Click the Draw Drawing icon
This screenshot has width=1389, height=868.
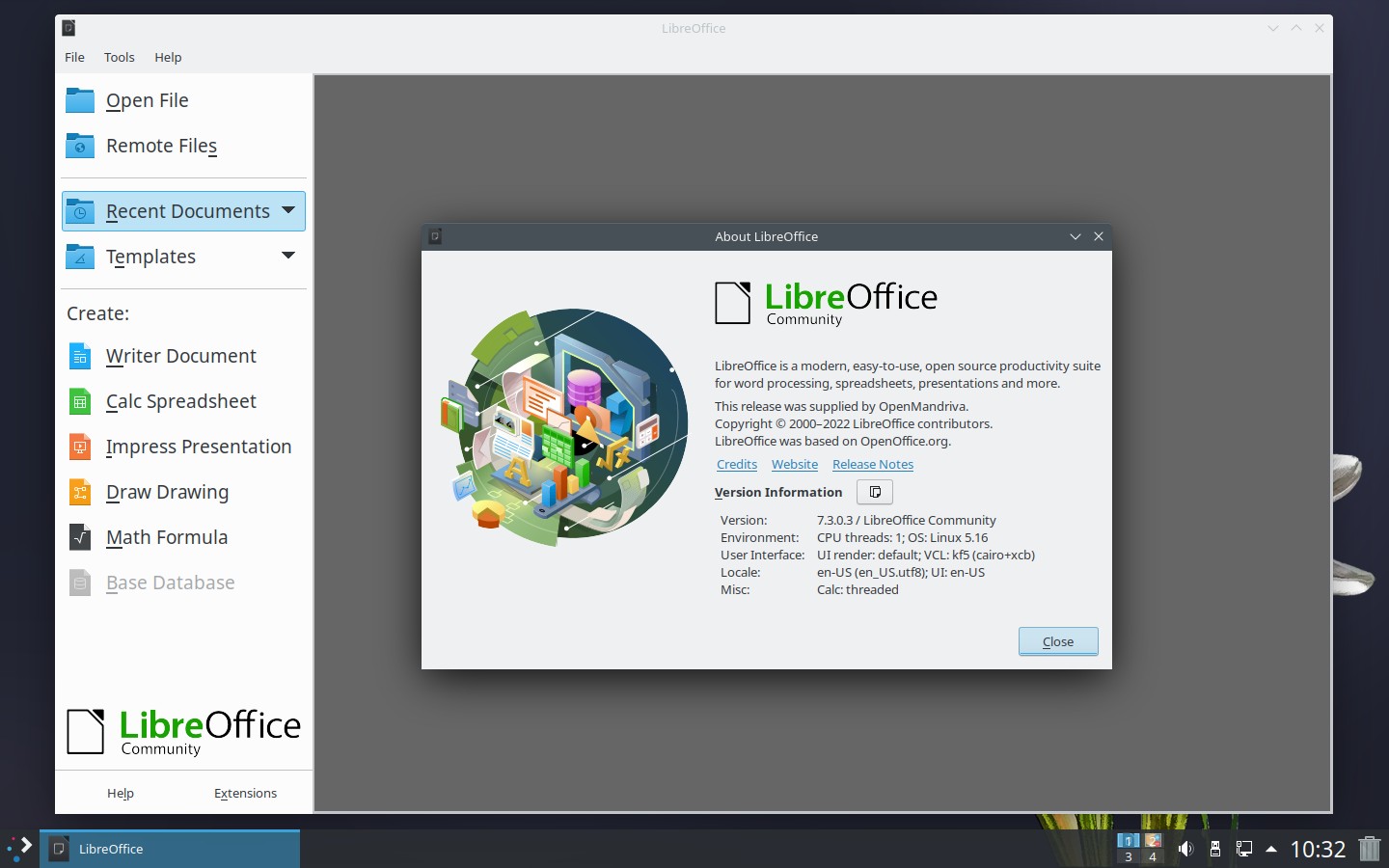pyautogui.click(x=80, y=492)
